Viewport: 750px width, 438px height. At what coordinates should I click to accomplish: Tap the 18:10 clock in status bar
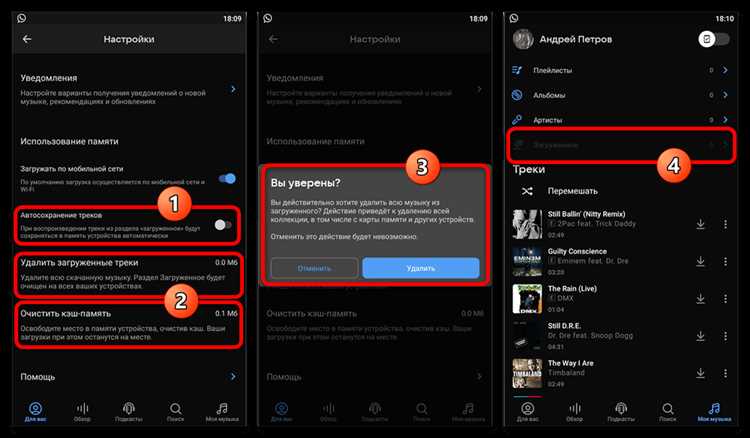[725, 18]
